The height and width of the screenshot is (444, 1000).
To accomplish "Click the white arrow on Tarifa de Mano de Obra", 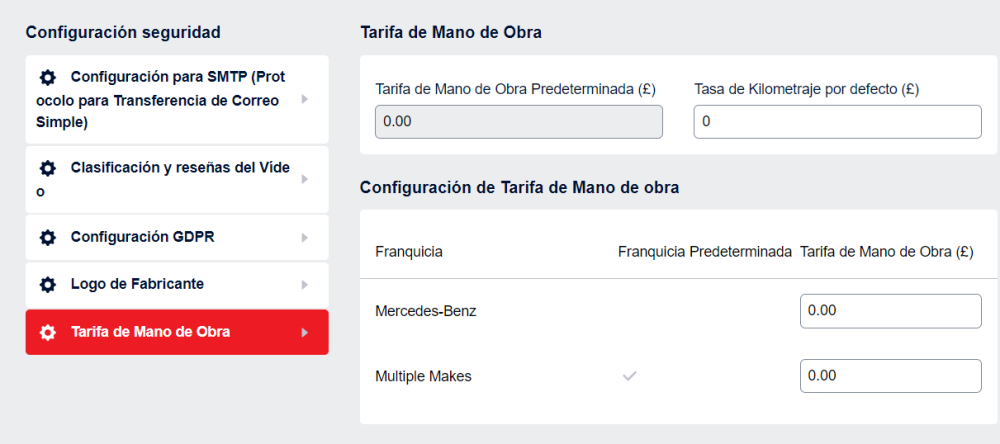I will pyautogui.click(x=304, y=333).
